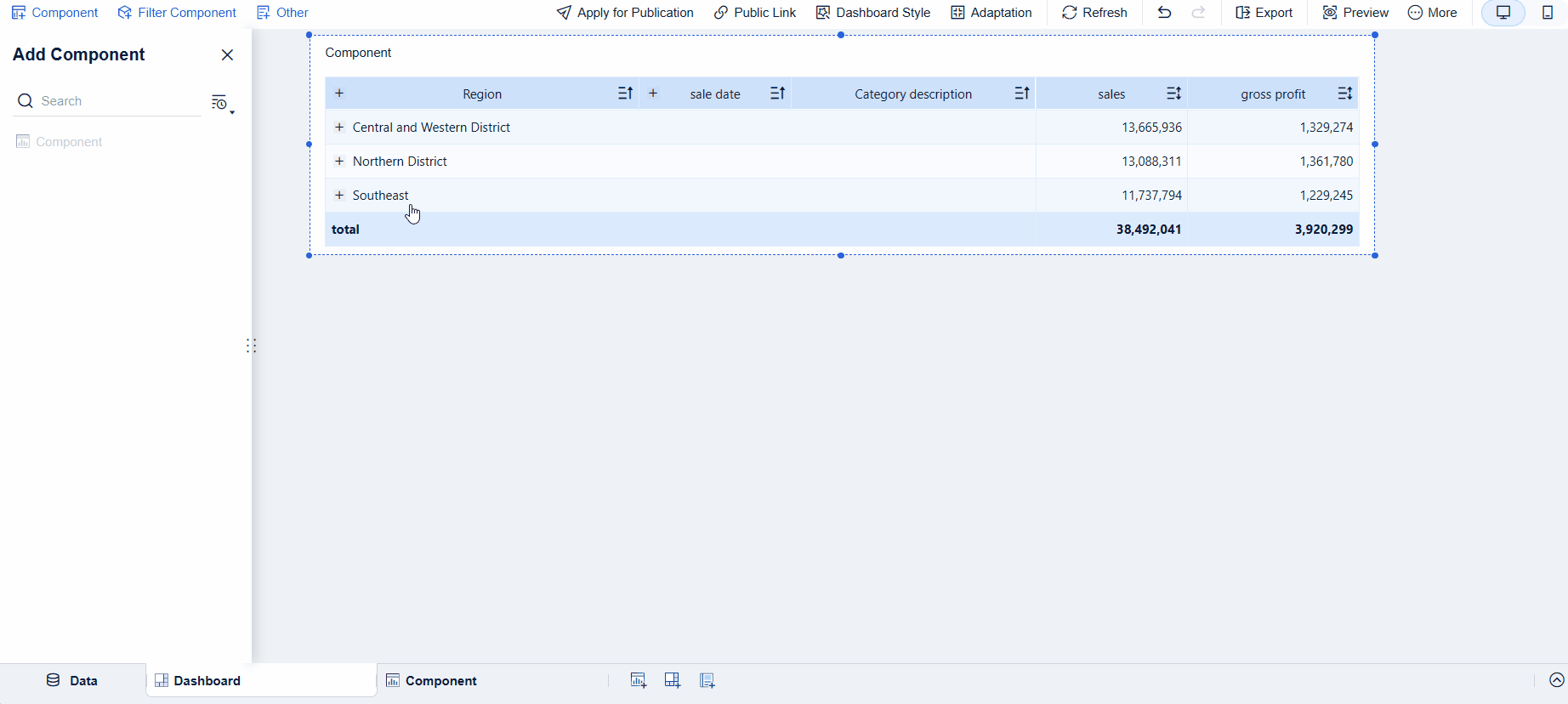Expand all rows via Region header plus
This screenshot has width=1568, height=704.
point(339,94)
